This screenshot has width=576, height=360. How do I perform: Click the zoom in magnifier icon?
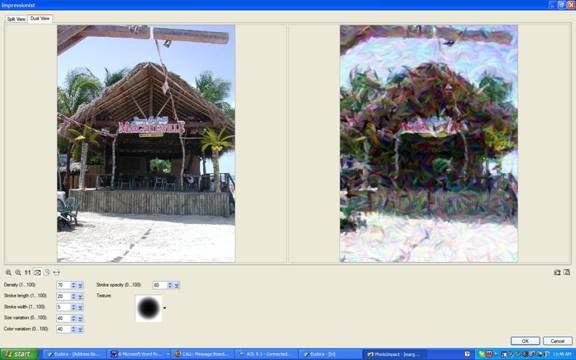(x=8, y=273)
